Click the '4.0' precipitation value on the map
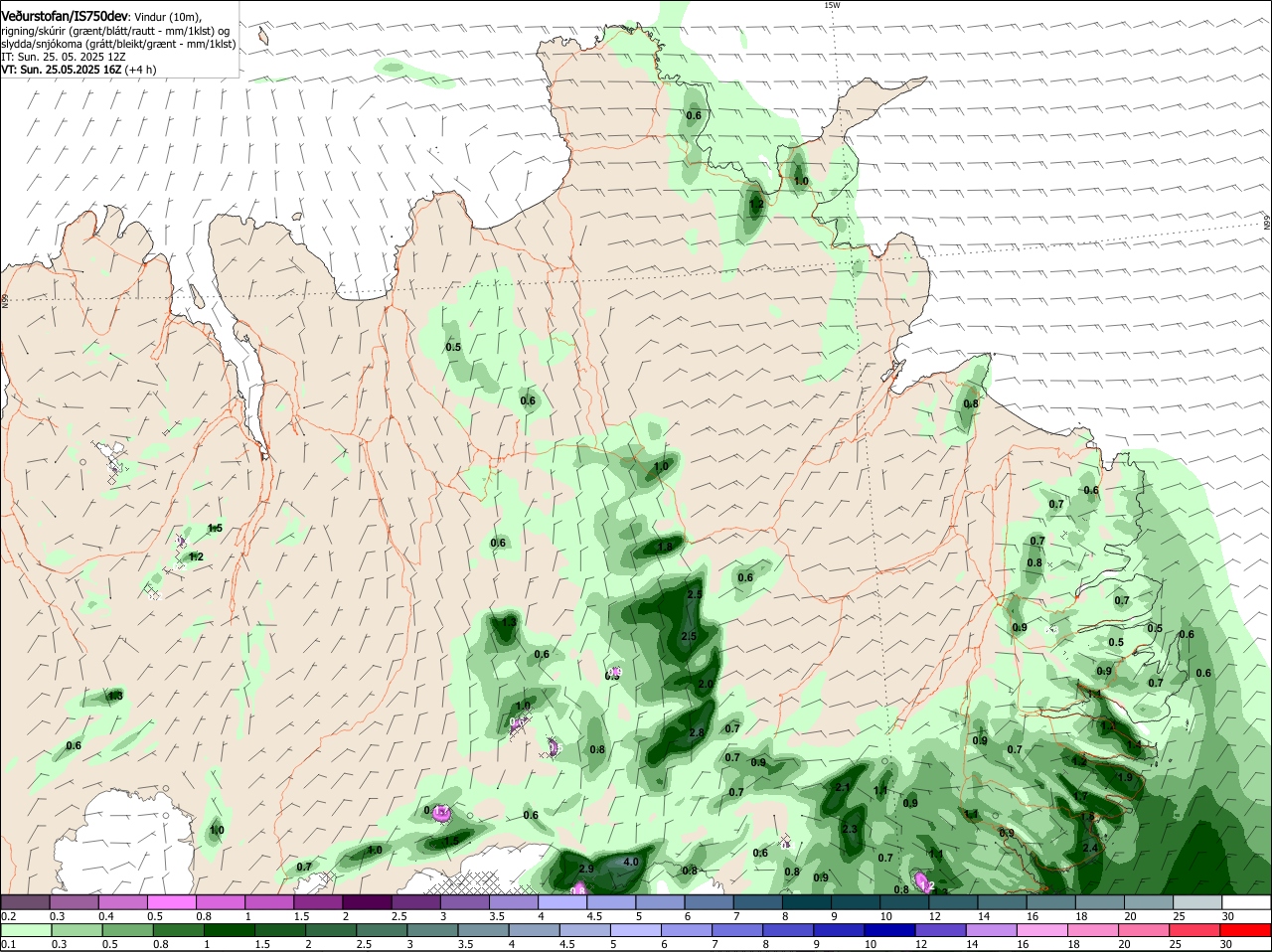The height and width of the screenshot is (952, 1272). (630, 862)
